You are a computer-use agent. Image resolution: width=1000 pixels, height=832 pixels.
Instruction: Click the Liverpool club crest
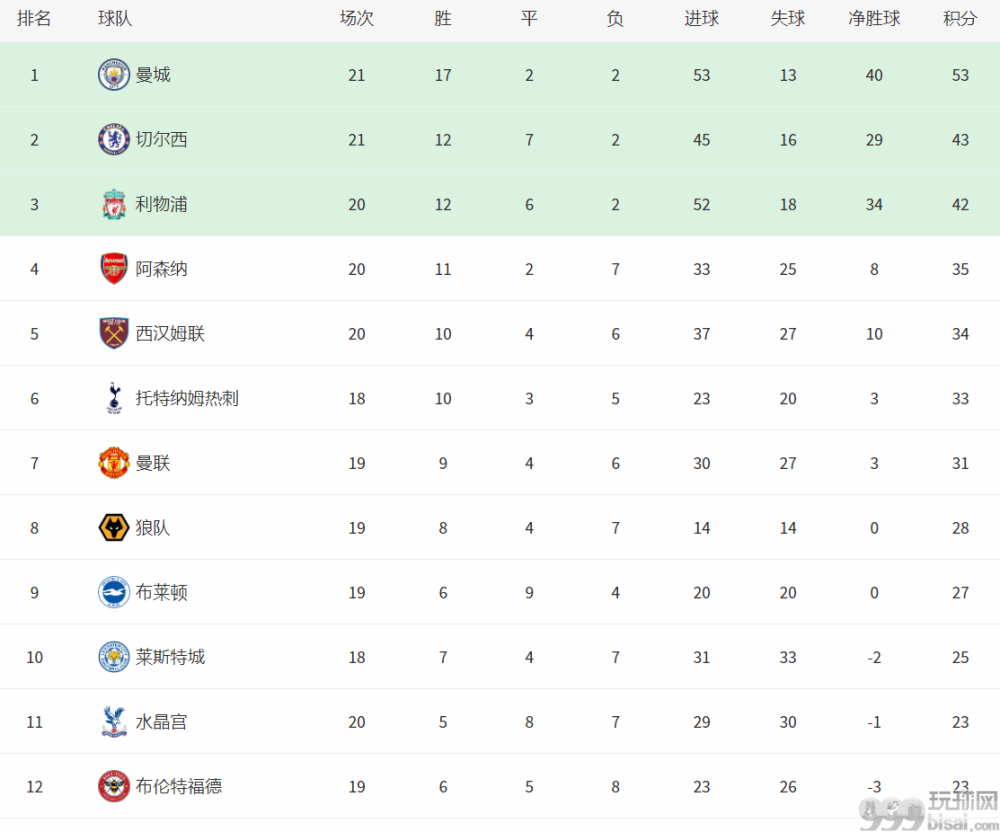pos(114,204)
